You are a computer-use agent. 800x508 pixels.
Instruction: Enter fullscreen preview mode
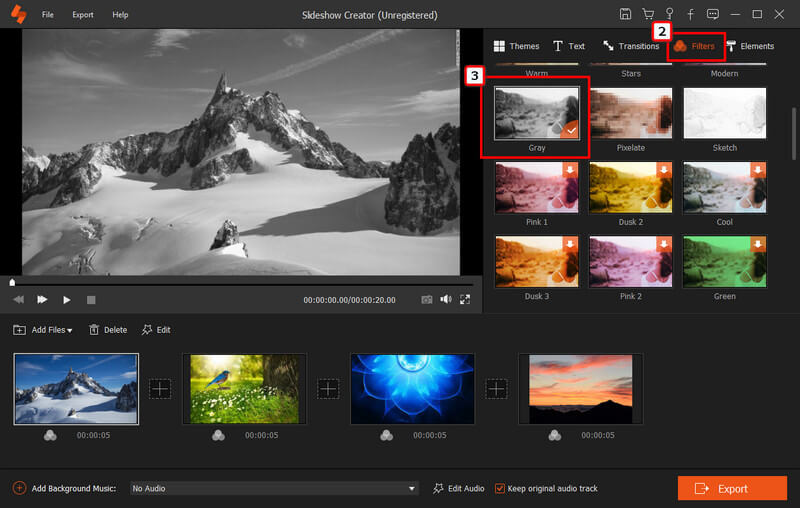point(465,299)
